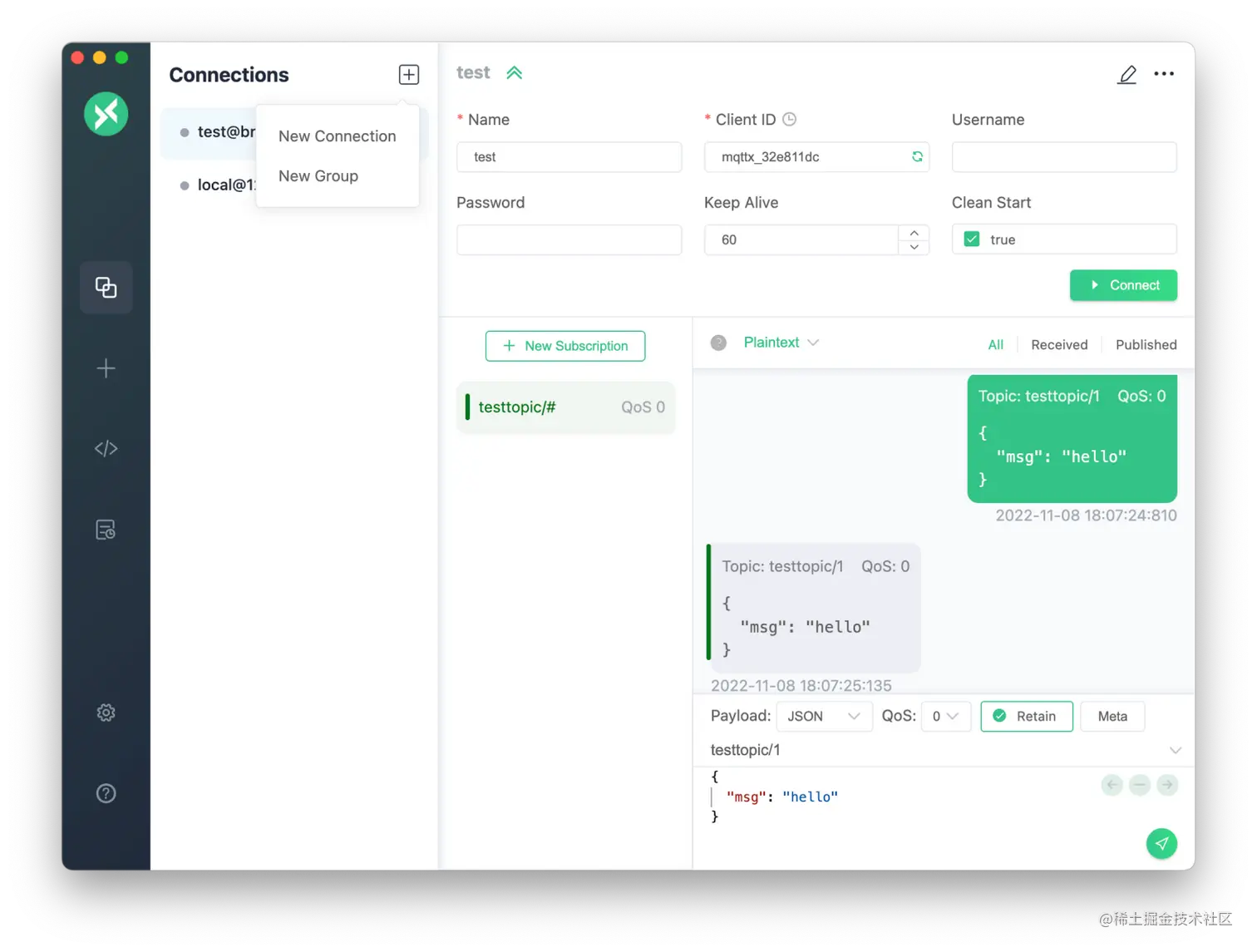The image size is (1257, 952).
Task: Switch to the Received messages tab
Action: pos(1059,344)
